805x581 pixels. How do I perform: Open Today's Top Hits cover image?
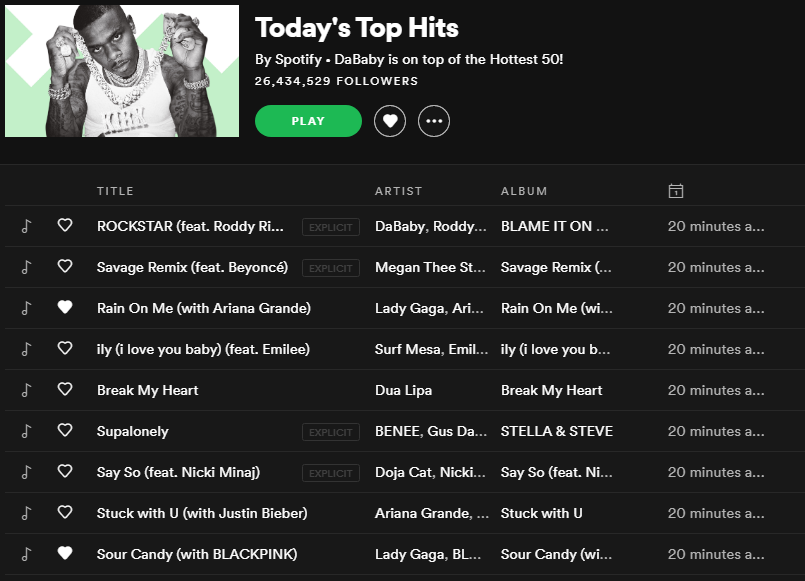(122, 71)
